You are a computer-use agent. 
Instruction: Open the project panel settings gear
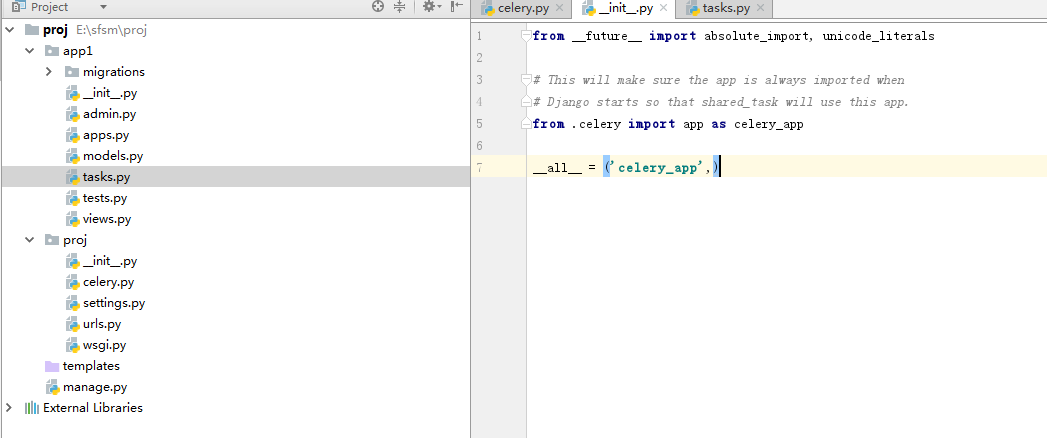tap(431, 7)
